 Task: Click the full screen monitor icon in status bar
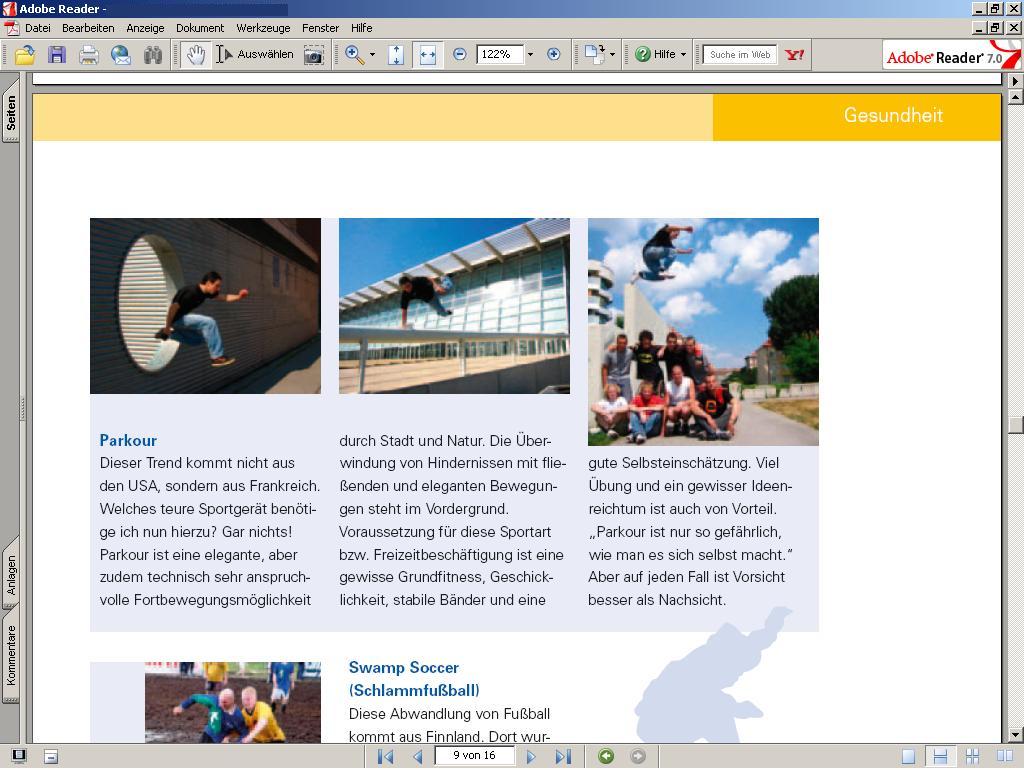point(19,756)
